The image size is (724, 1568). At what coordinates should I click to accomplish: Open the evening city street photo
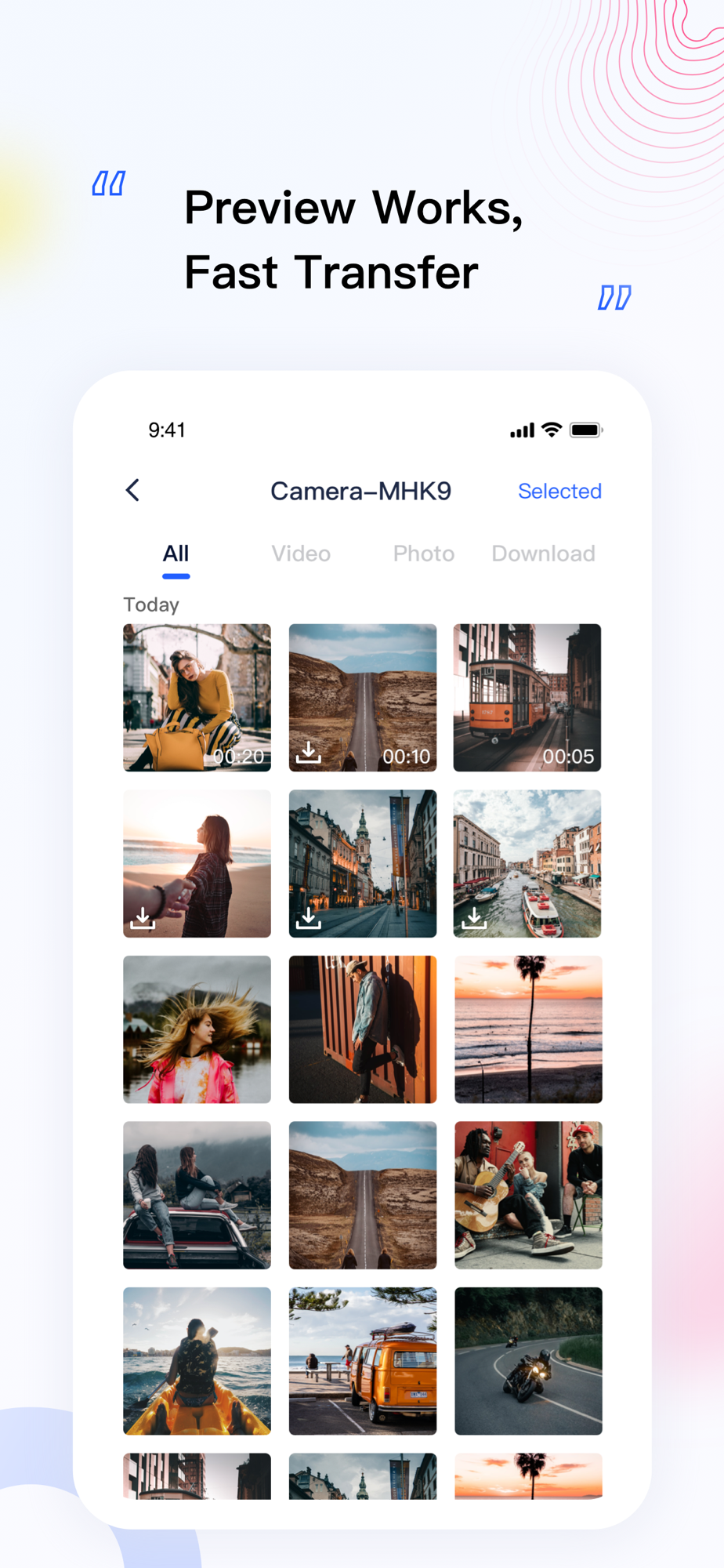[363, 863]
